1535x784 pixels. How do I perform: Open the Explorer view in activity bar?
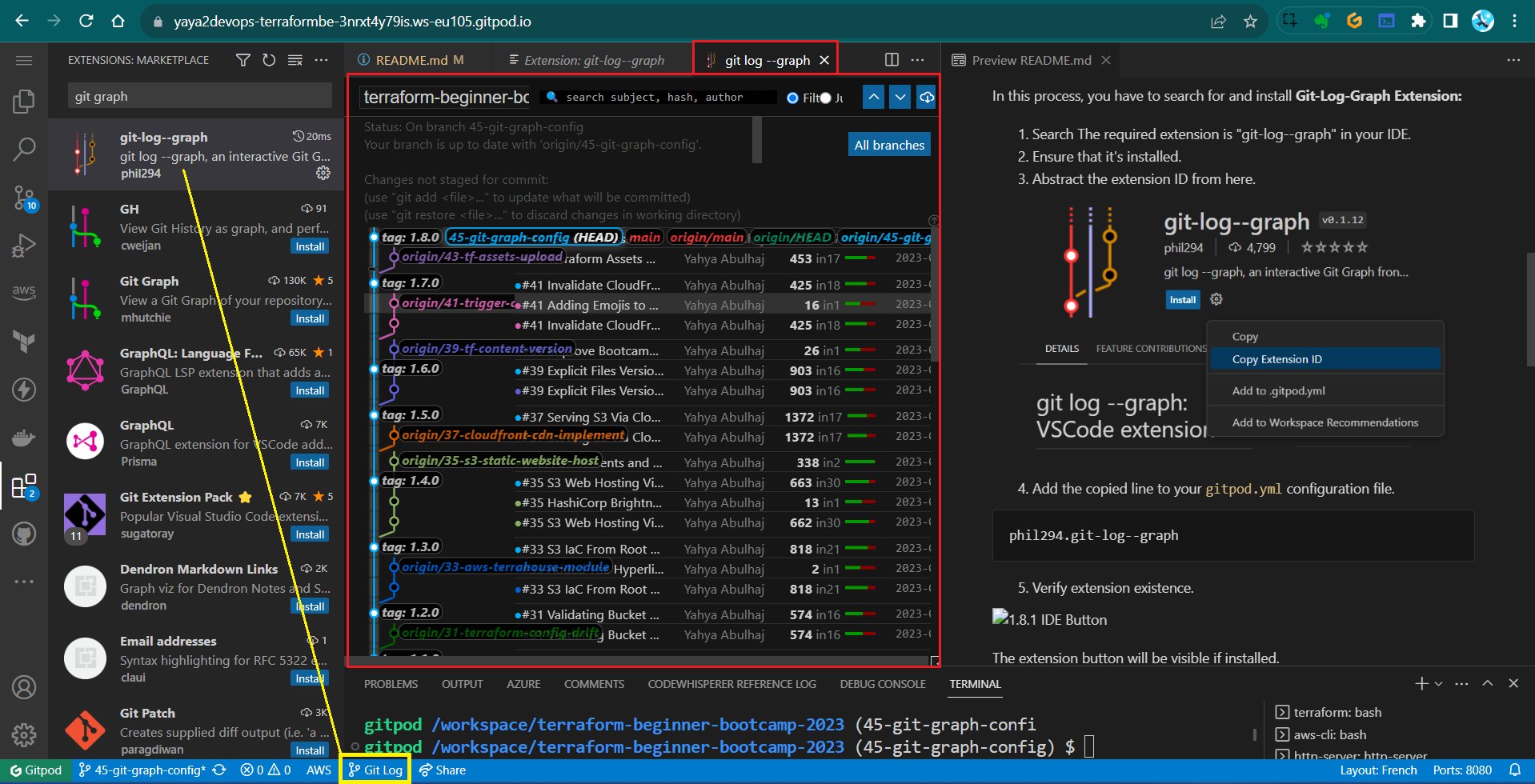24,101
